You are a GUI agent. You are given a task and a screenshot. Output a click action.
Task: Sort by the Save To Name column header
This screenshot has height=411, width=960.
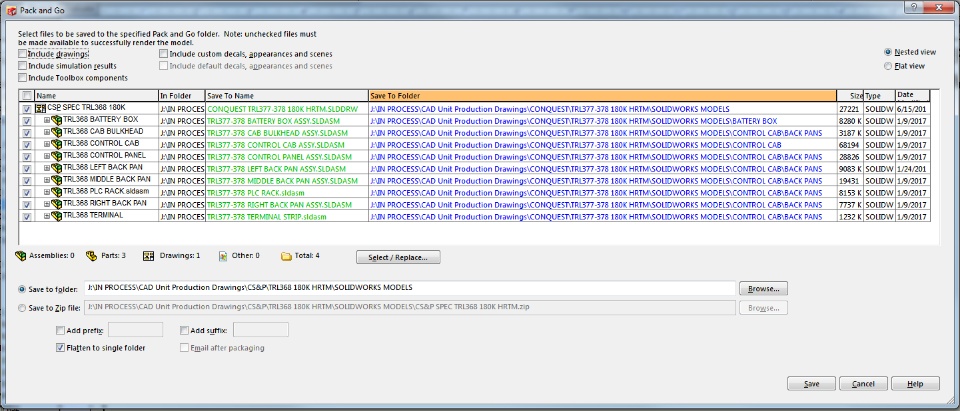[287, 96]
